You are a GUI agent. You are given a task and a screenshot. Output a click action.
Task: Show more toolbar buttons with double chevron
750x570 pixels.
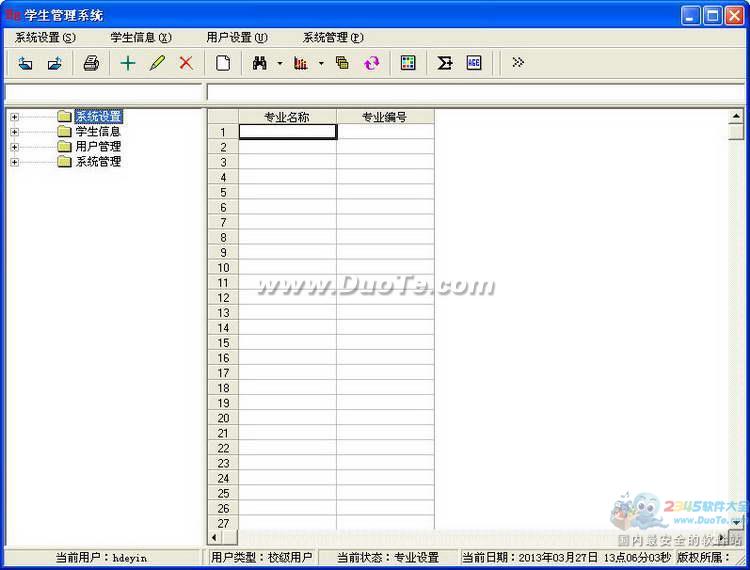518,63
